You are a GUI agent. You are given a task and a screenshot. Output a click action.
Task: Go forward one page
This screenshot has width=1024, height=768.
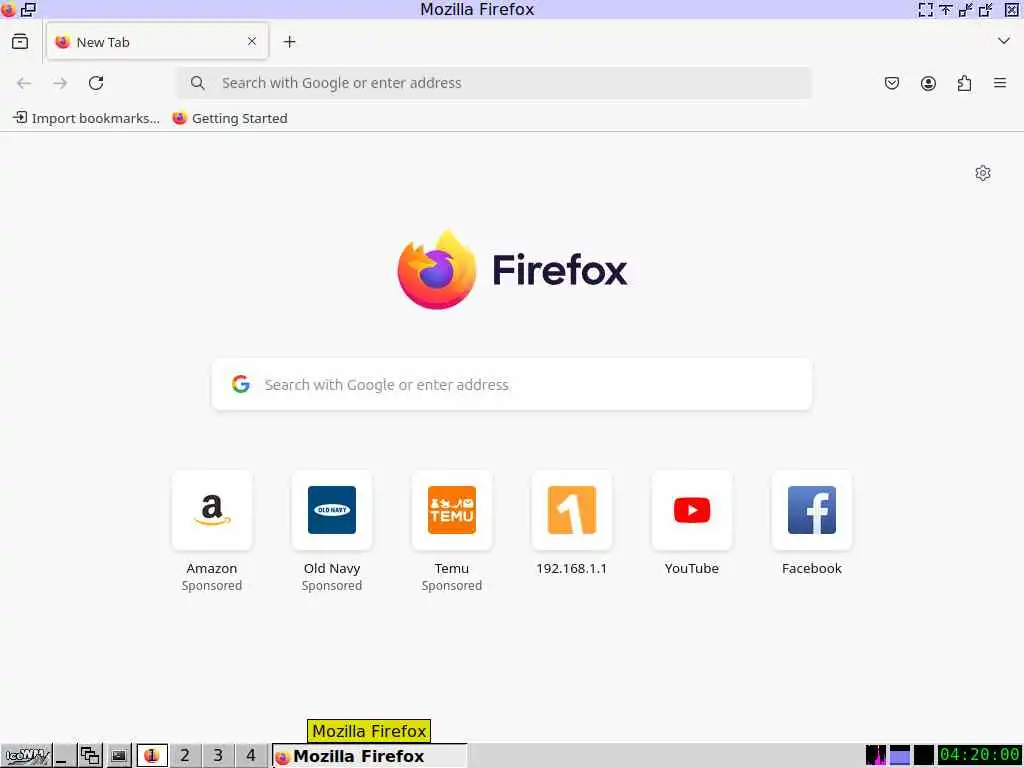pyautogui.click(x=60, y=83)
